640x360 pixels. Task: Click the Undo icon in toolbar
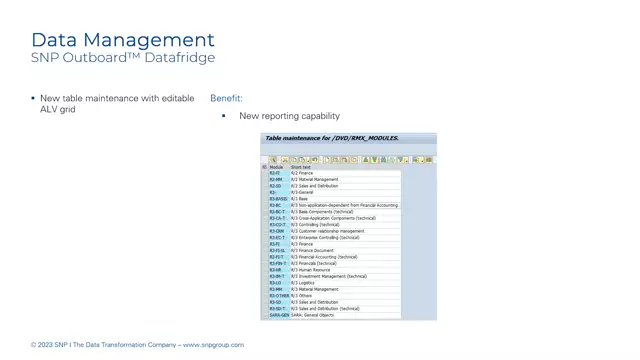(x=315, y=160)
